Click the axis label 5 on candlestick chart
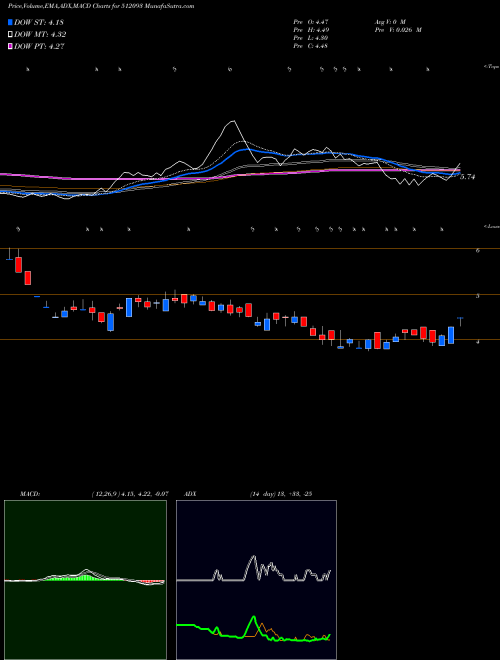500x660 pixels. pyautogui.click(x=478, y=296)
